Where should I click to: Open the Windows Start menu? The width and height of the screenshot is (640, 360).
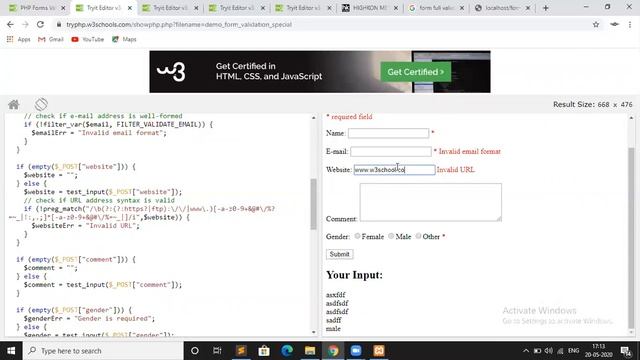(11, 351)
